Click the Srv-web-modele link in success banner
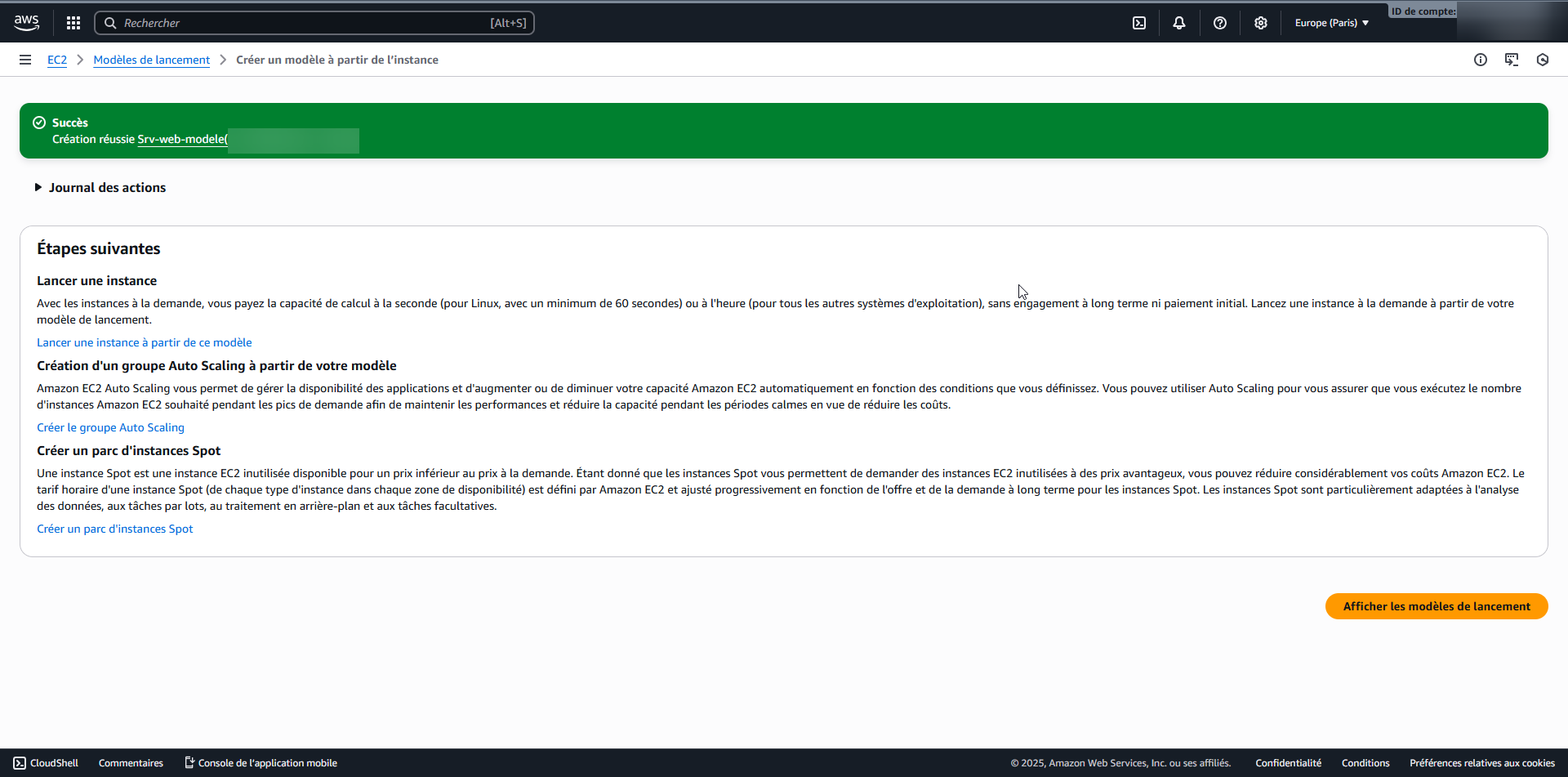This screenshot has width=1568, height=777. (x=181, y=139)
